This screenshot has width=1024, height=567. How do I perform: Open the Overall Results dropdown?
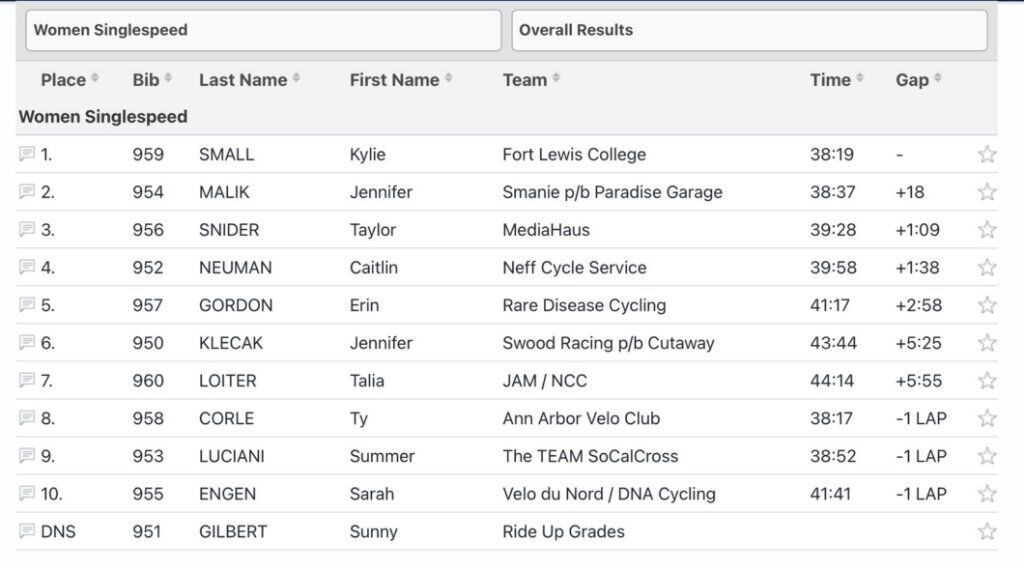tap(749, 30)
